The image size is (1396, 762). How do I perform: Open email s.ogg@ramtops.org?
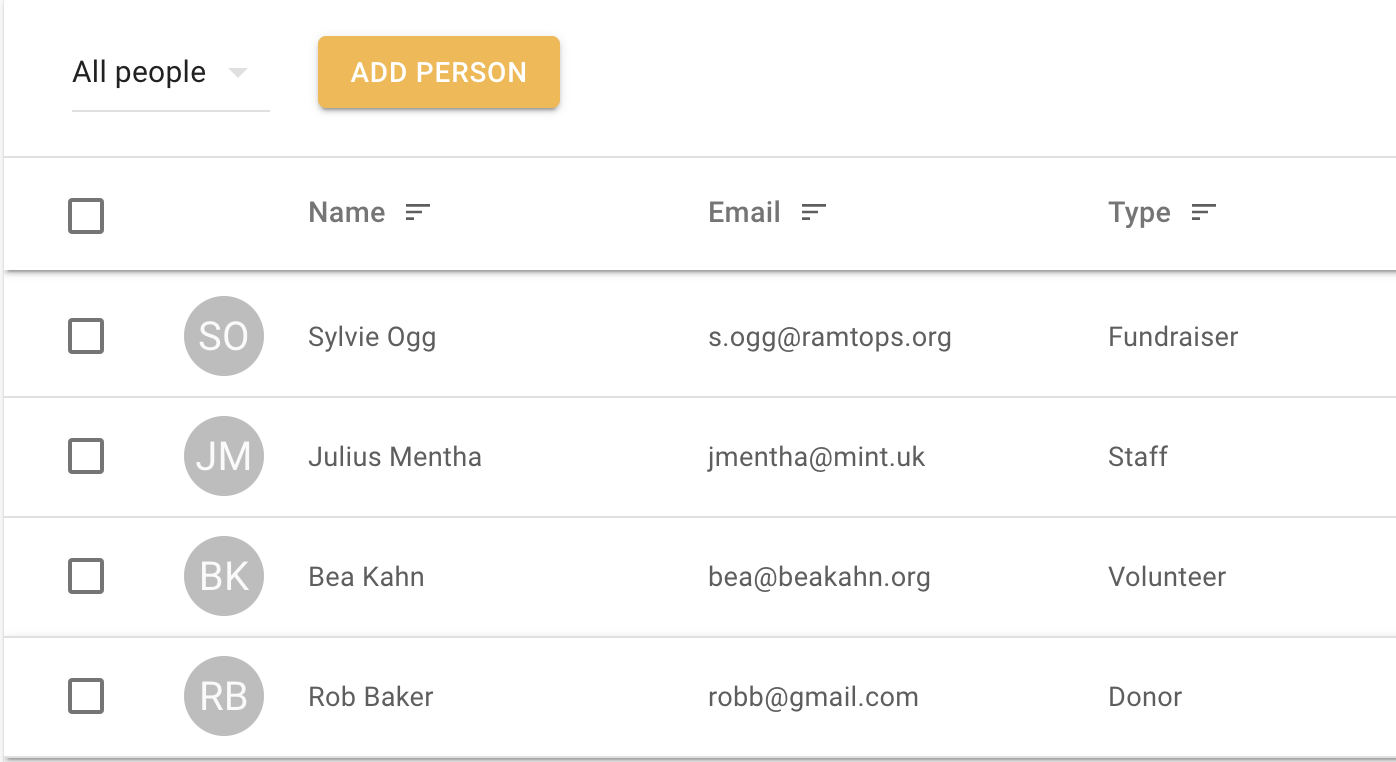[829, 337]
